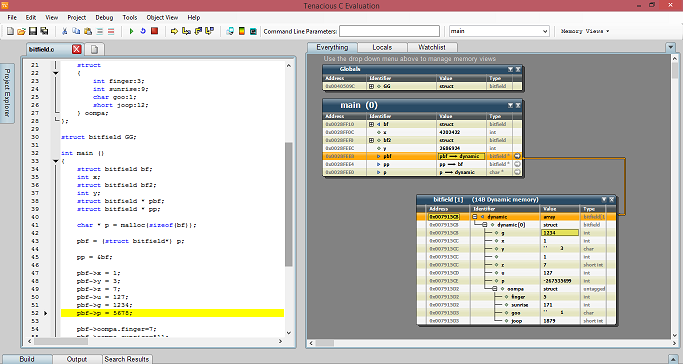This screenshot has height=364, width=683.
Task: Click the Paste clipboard icon
Action: pos(88,31)
